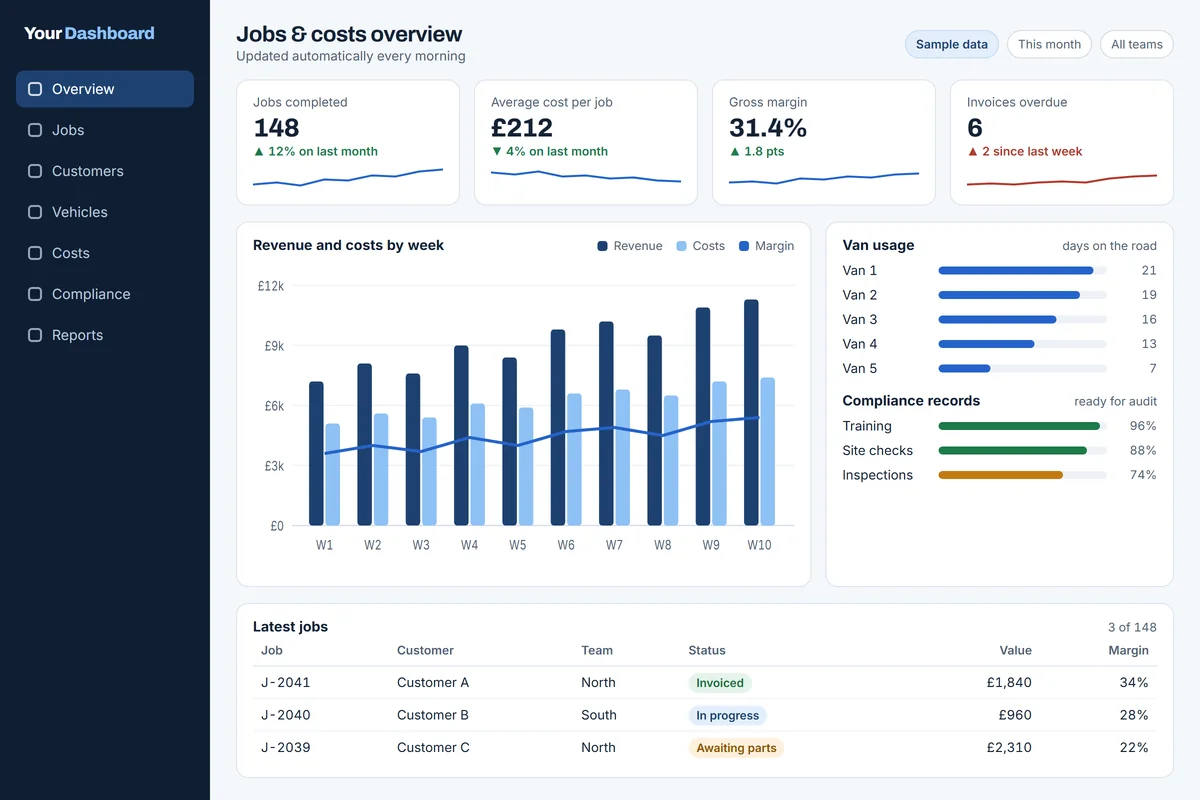Open the Customers section
Viewport: 1200px width, 800px height.
pos(105,171)
